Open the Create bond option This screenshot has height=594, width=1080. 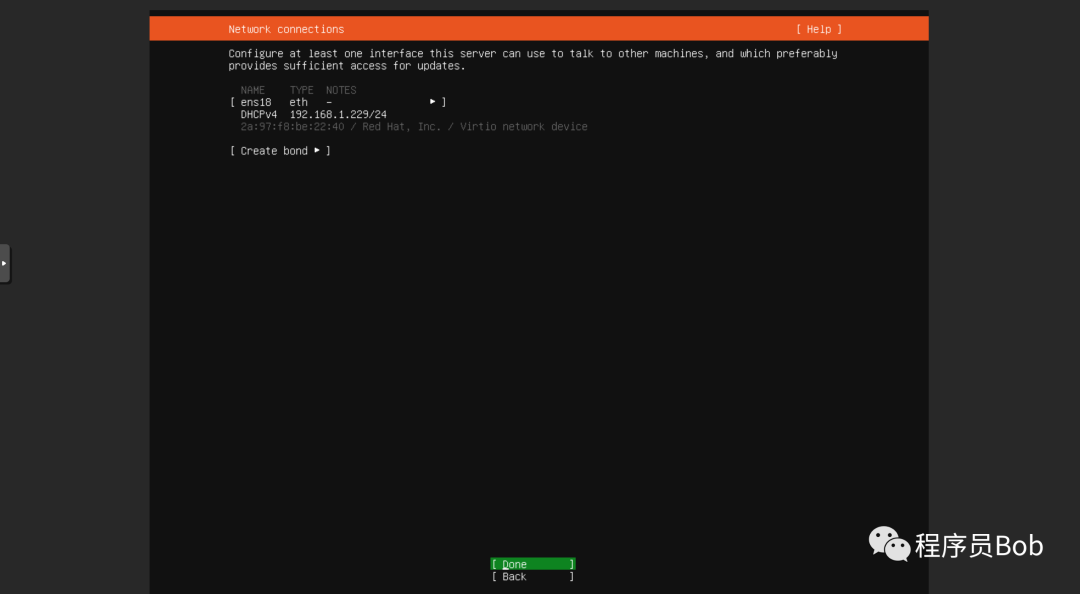tap(280, 151)
